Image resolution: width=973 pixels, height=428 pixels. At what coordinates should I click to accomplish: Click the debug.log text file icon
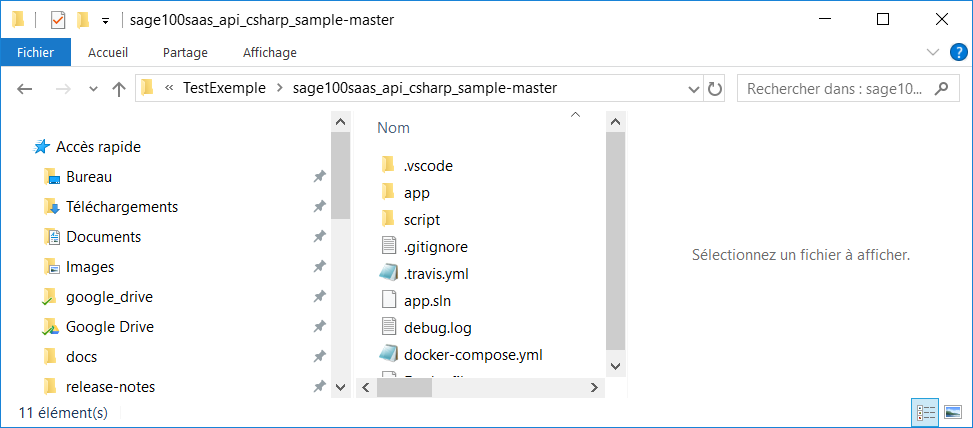pos(388,328)
